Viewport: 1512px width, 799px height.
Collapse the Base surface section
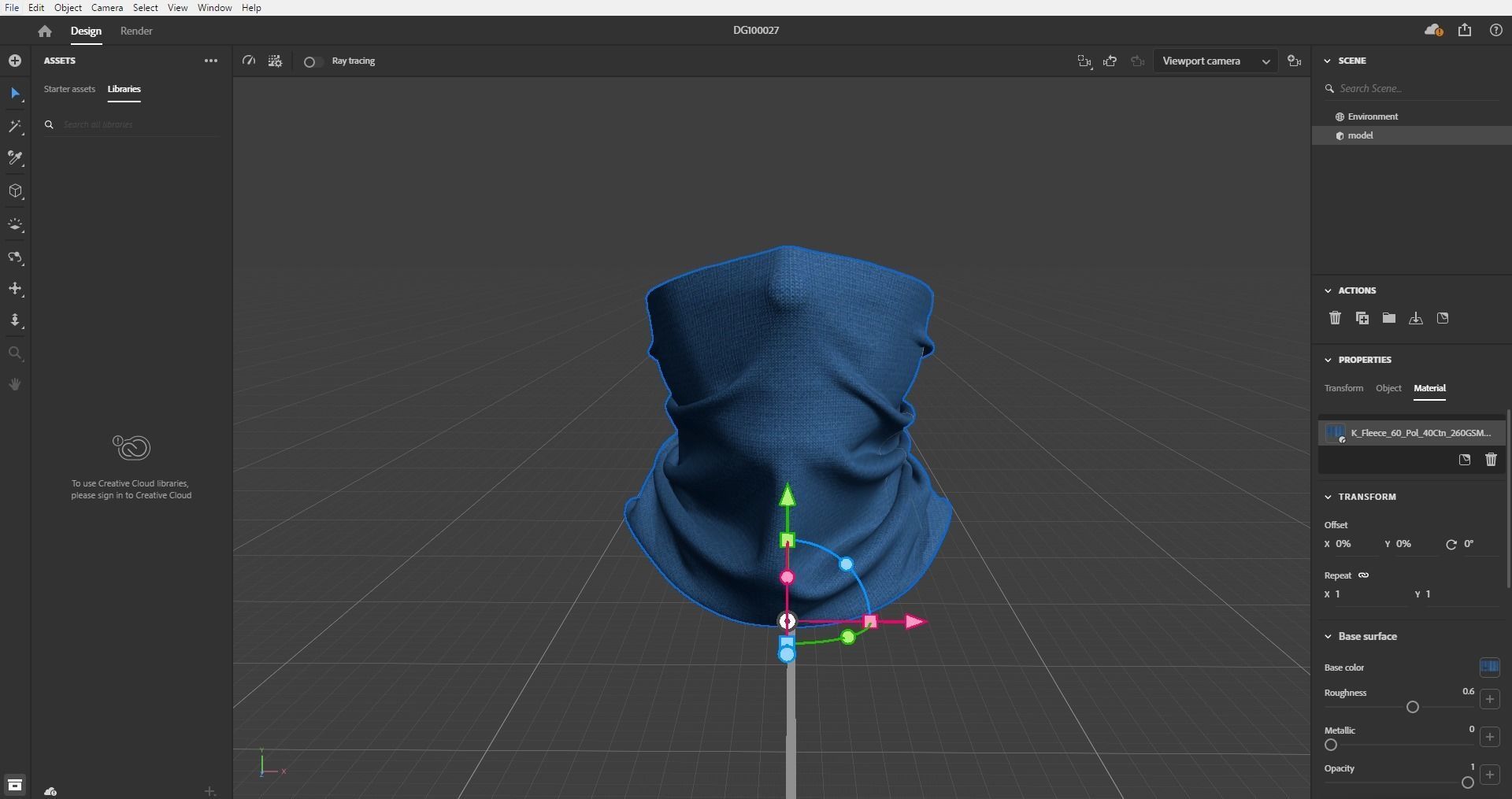[x=1328, y=636]
